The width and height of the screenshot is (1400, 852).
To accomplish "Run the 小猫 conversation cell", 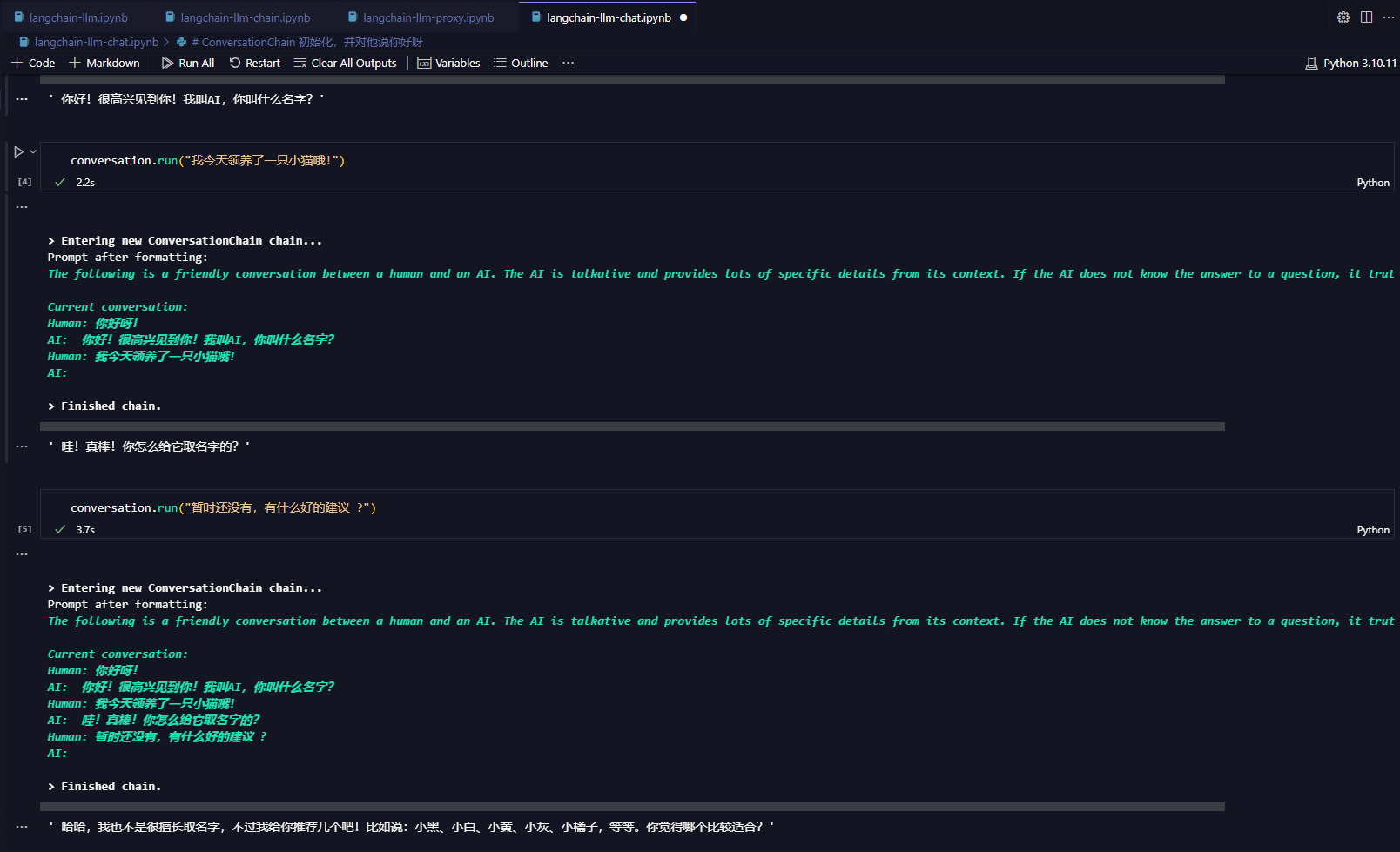I will tap(18, 151).
